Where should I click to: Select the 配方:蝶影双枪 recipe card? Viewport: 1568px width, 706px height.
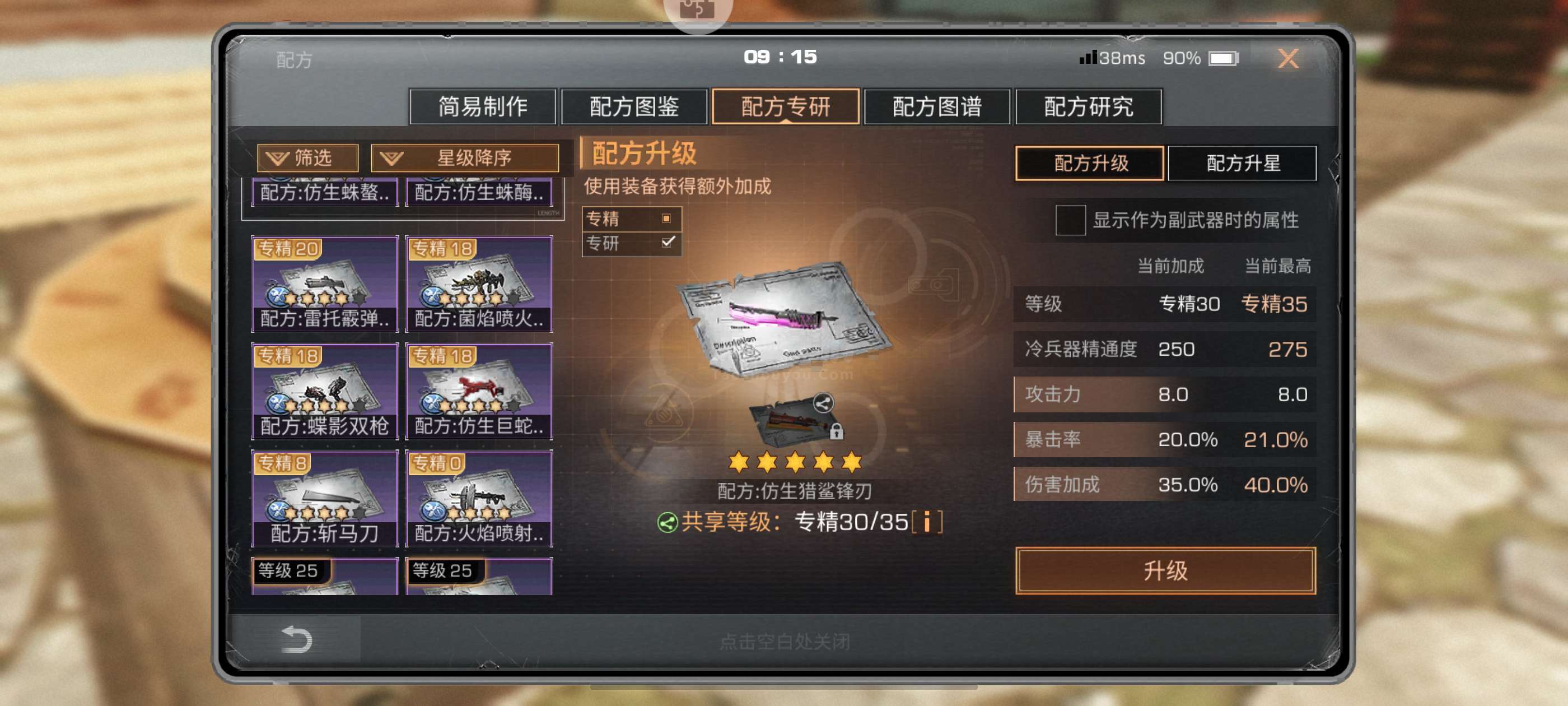coord(324,391)
